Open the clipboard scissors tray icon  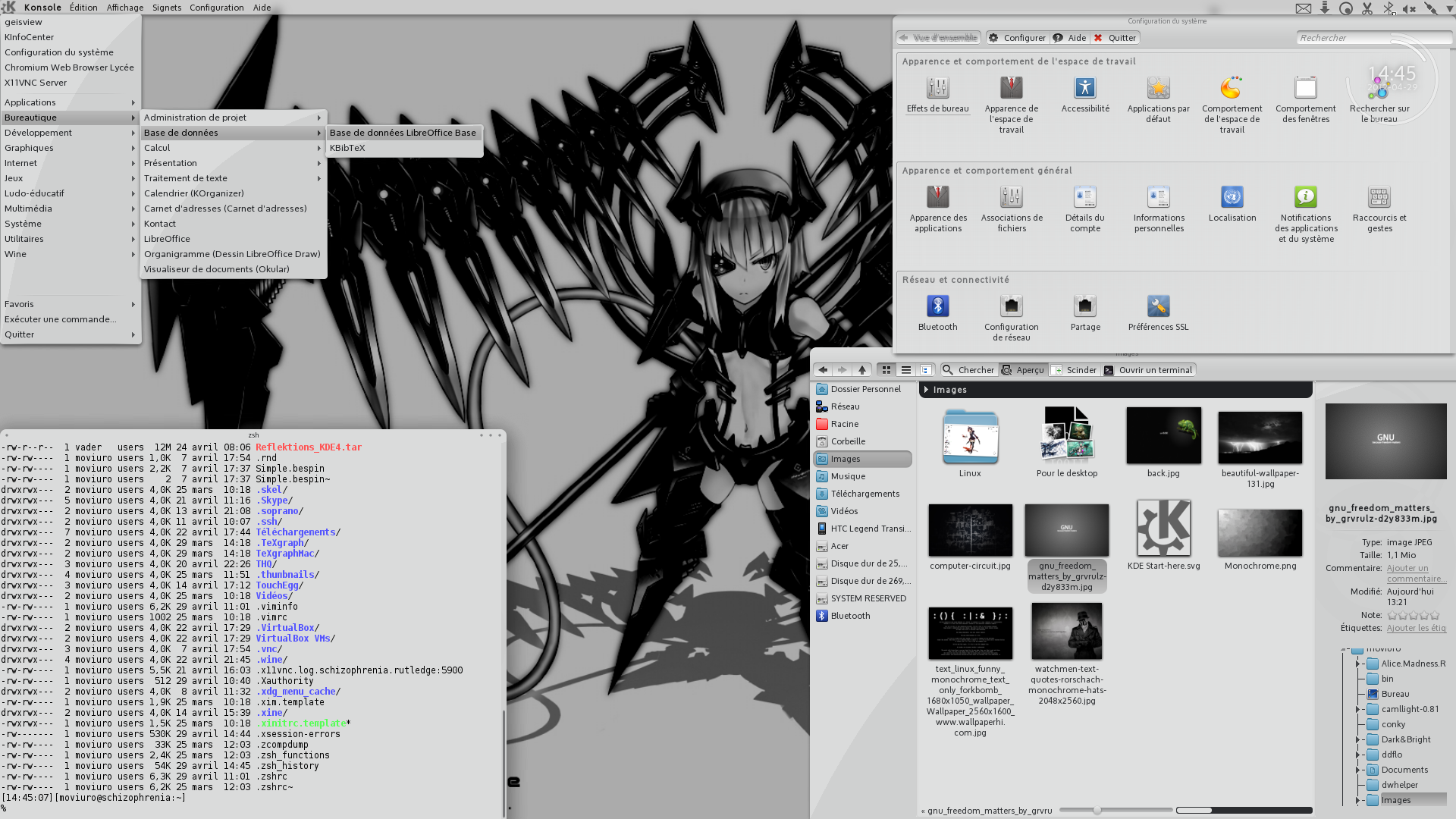(1367, 8)
